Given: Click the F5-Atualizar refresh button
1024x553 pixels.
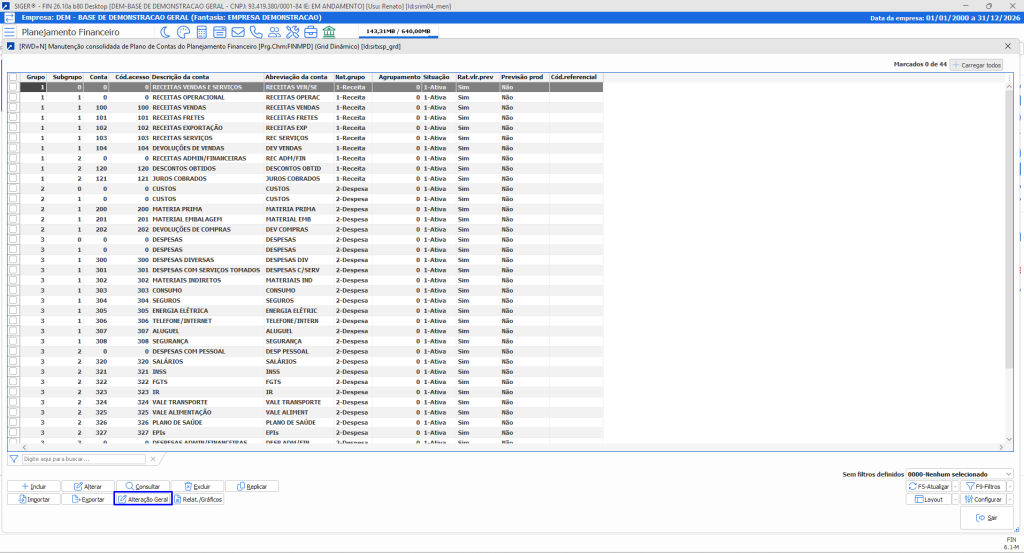Looking at the screenshot, I should tap(929, 486).
